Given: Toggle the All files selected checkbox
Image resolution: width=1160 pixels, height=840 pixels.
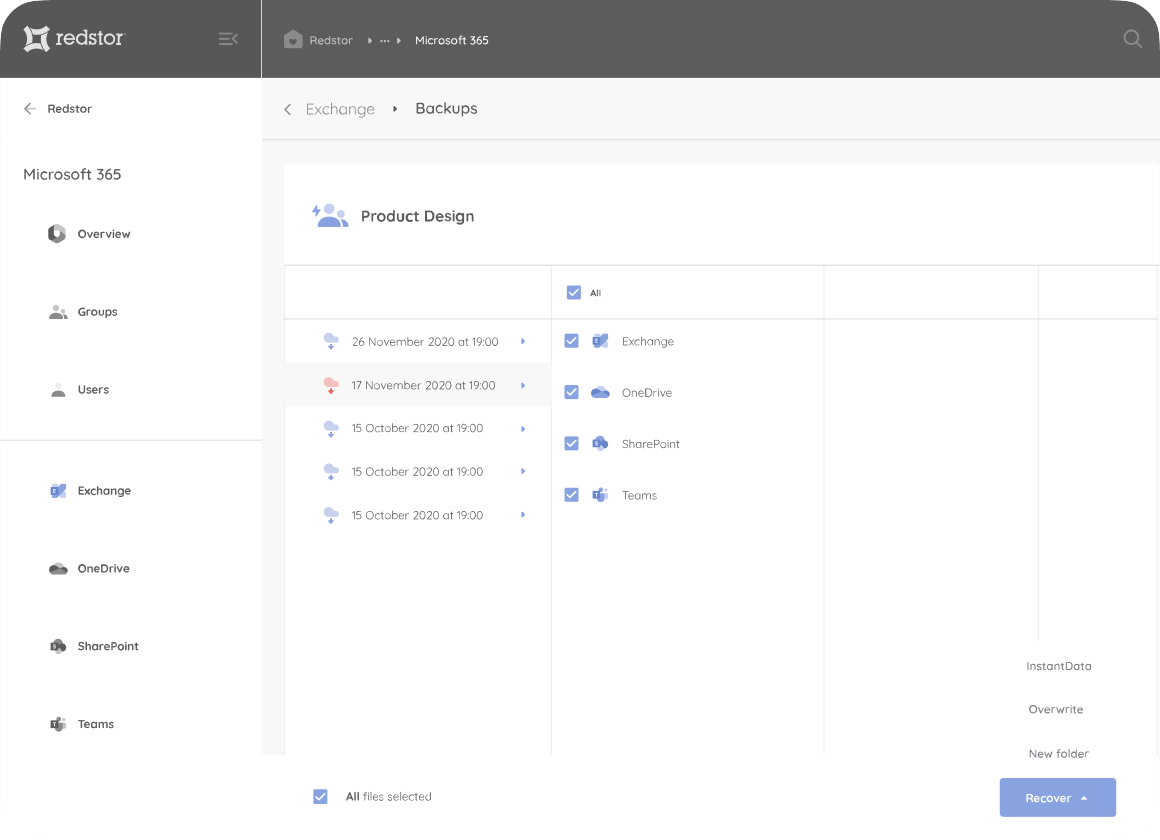Looking at the screenshot, I should 320,796.
